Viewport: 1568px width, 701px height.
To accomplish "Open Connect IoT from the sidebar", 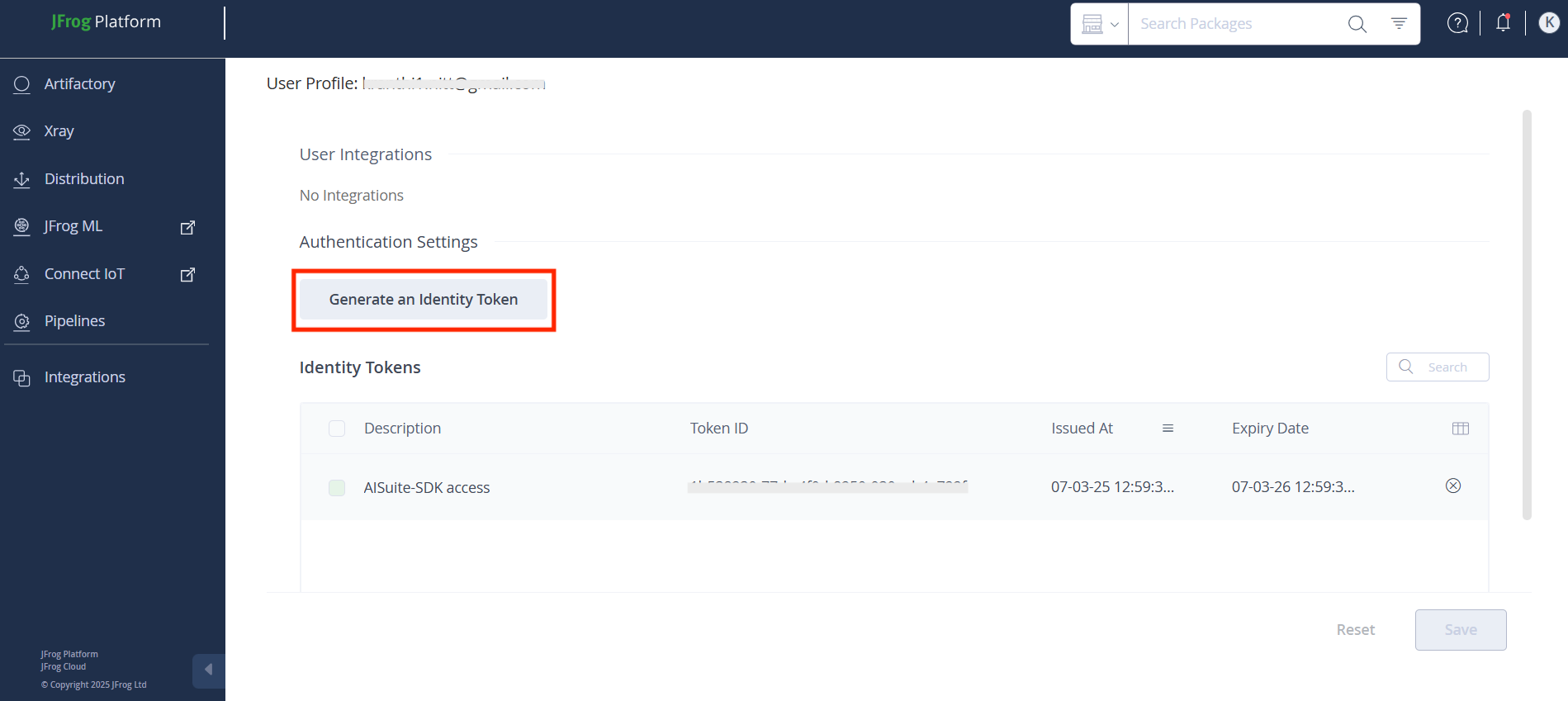I will [84, 274].
